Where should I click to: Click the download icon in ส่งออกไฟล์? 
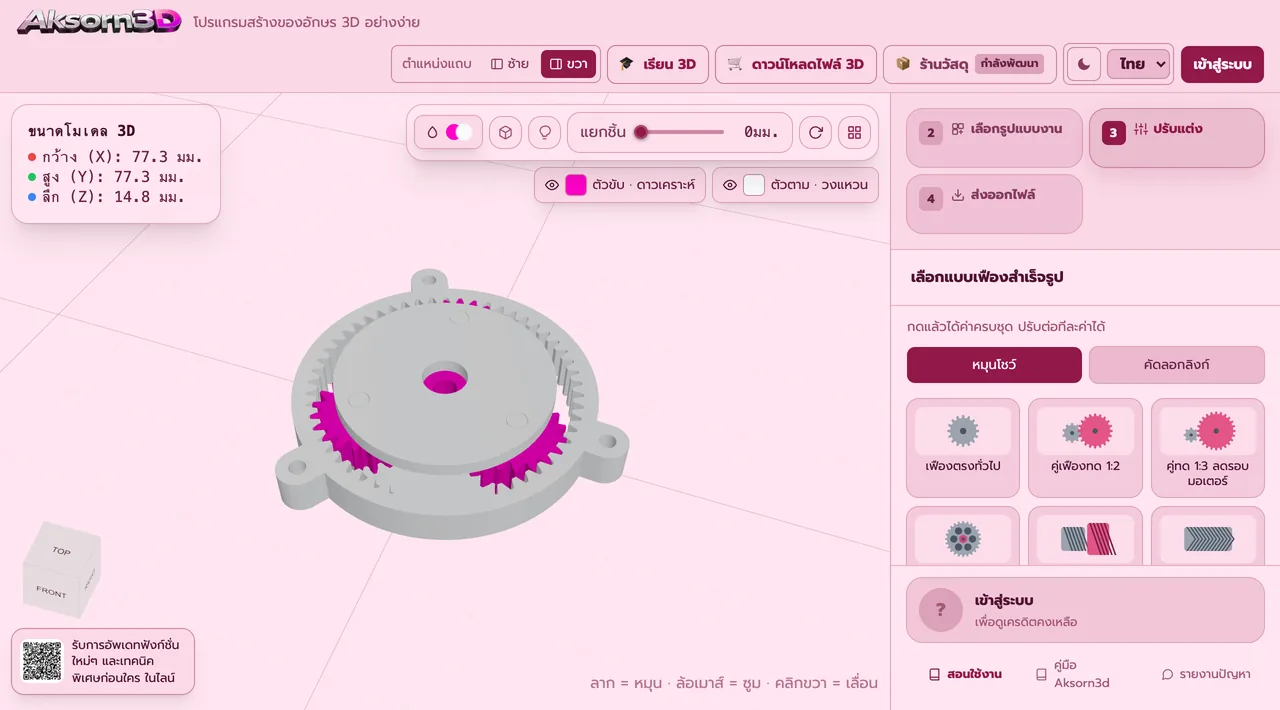(958, 195)
